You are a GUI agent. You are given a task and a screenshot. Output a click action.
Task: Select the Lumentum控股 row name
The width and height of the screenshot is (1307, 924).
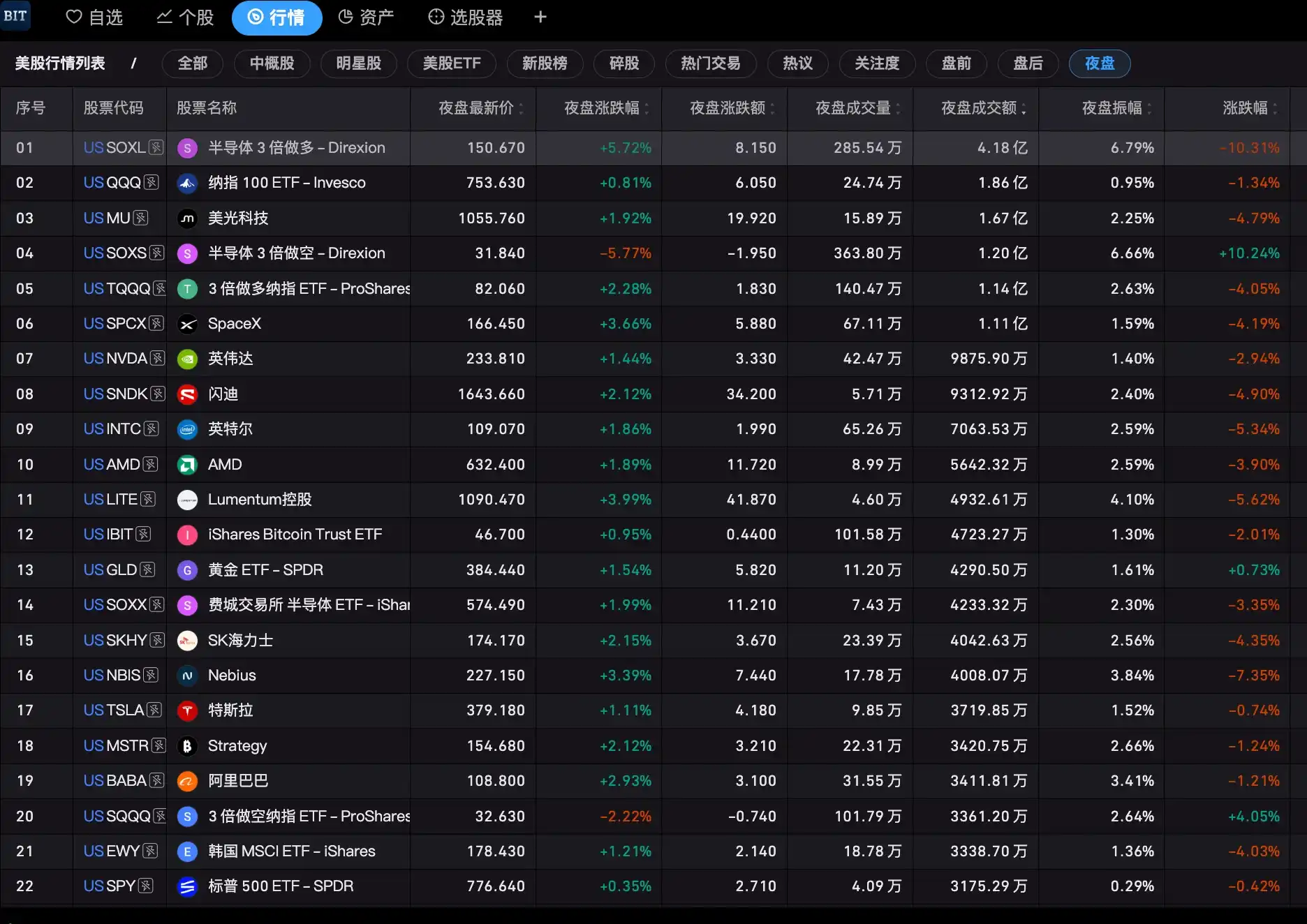tap(260, 500)
